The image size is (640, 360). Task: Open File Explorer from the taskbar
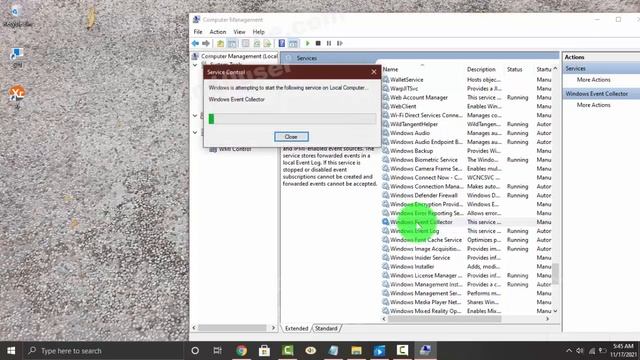(x=356, y=351)
